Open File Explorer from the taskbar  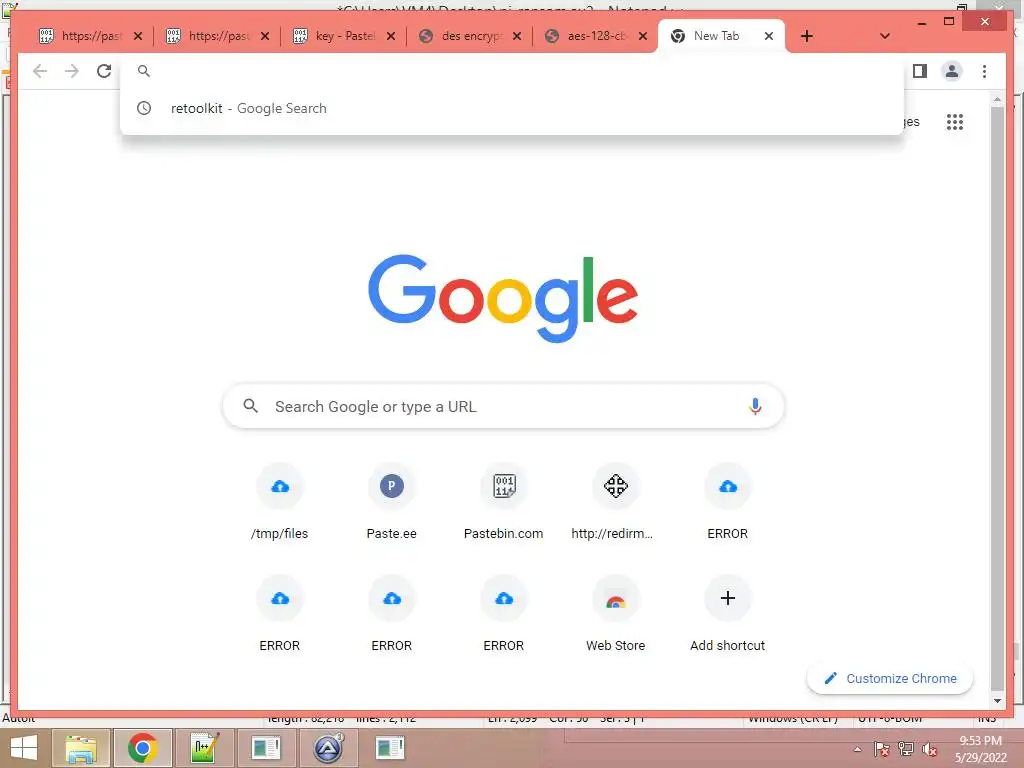tap(80, 748)
